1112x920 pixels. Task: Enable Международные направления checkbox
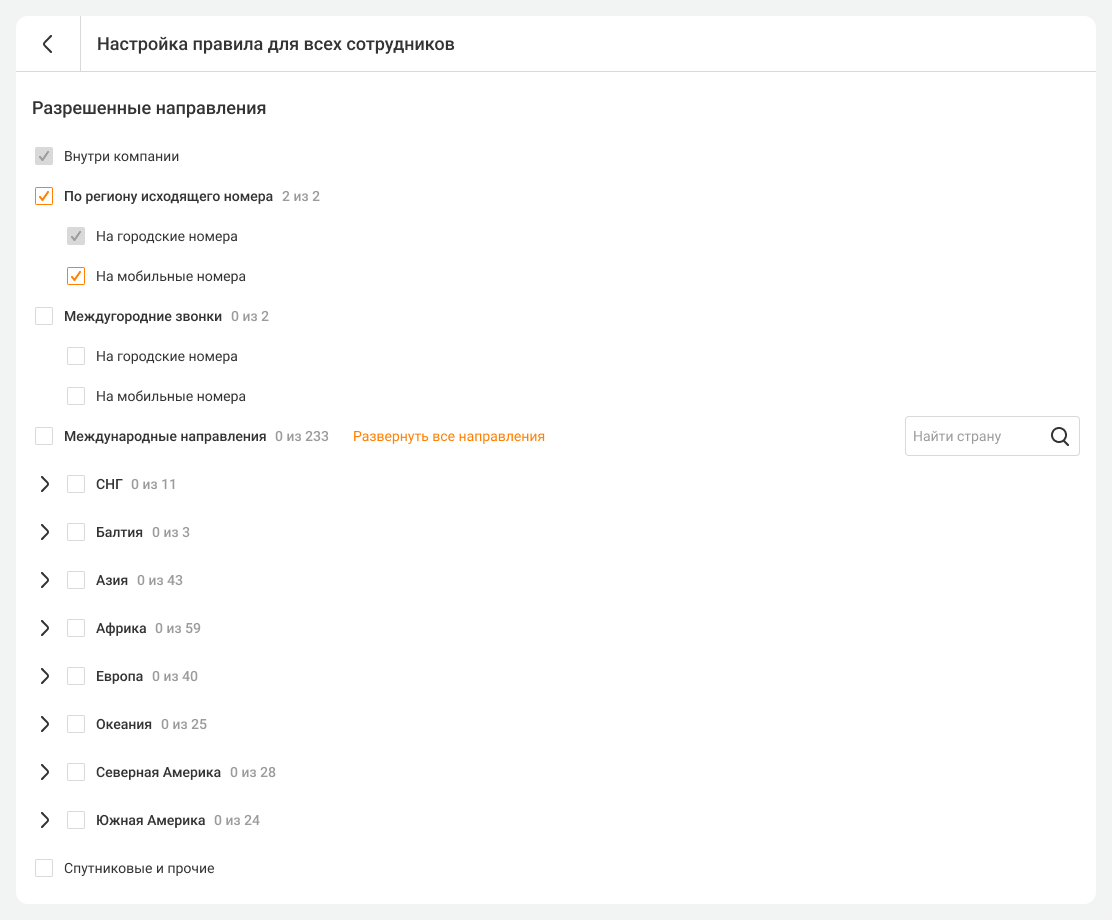44,436
